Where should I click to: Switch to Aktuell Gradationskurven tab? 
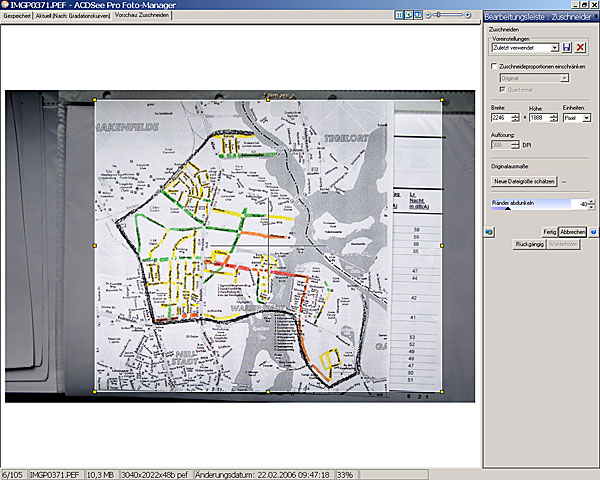(x=75, y=17)
